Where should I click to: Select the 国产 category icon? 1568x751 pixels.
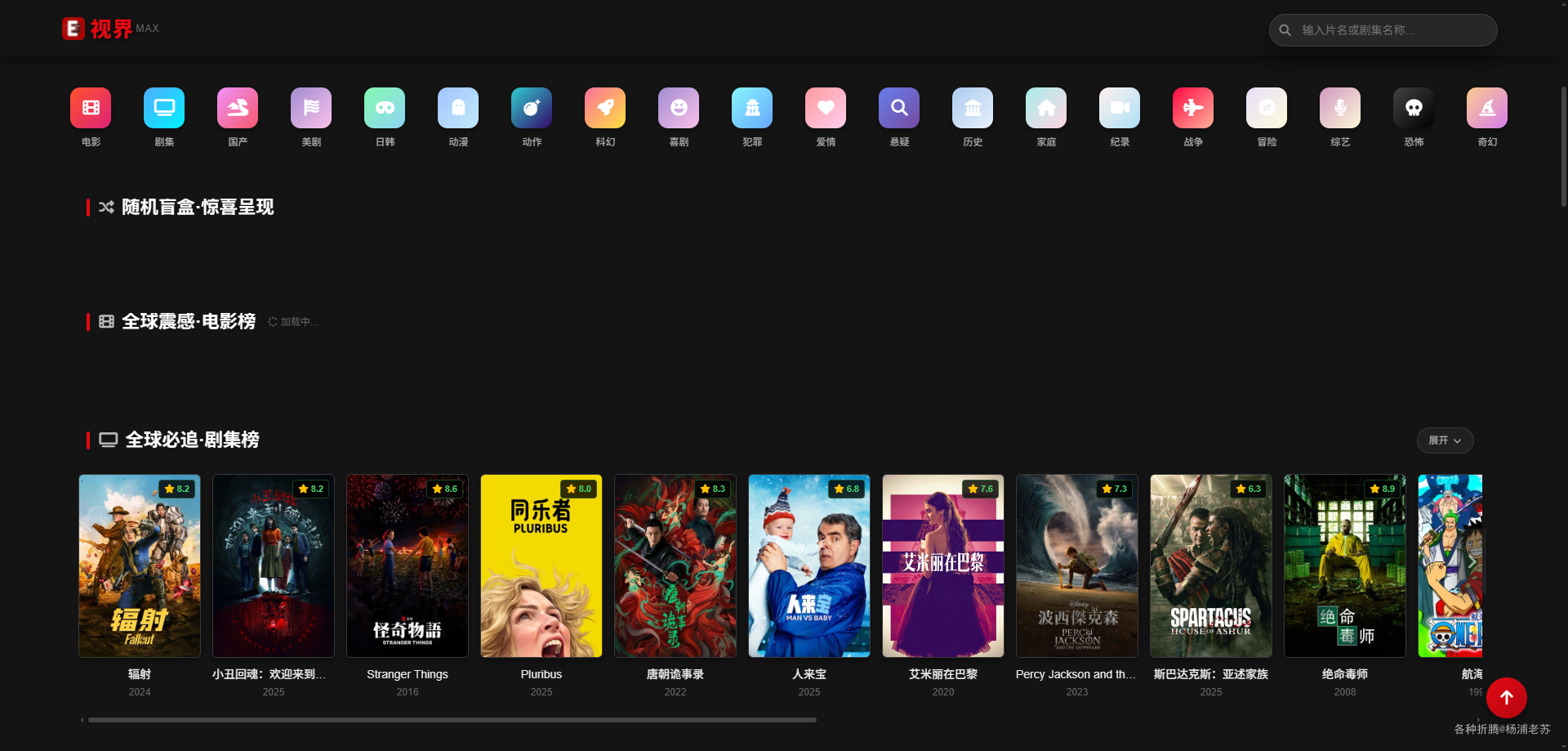coord(238,108)
